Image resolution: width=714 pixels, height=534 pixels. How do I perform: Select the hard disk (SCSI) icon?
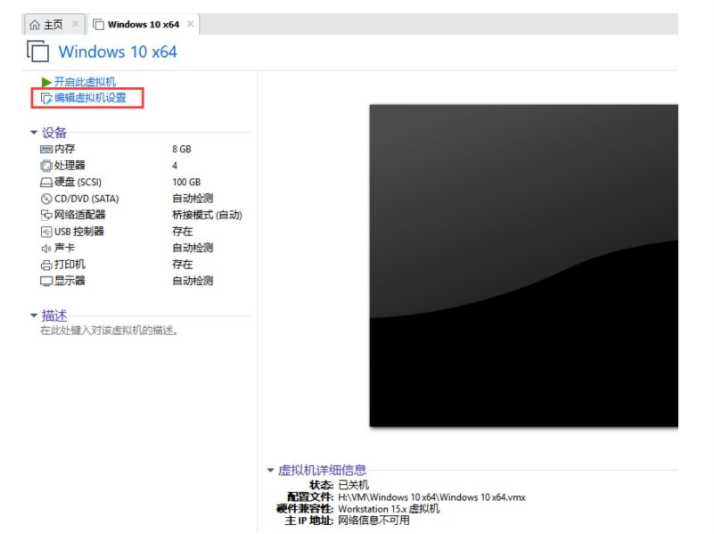(46, 182)
